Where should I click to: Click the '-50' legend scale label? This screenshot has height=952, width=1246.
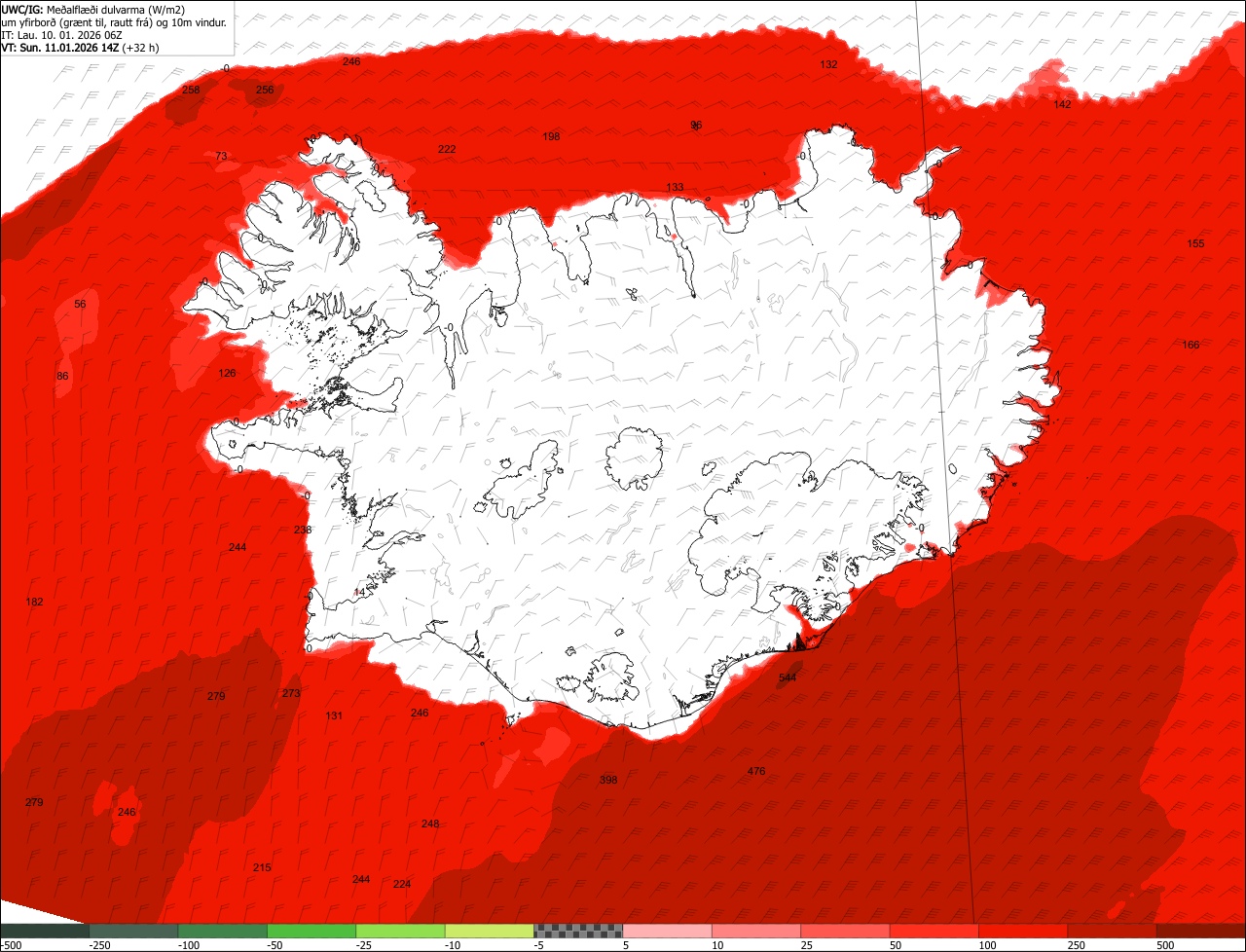[x=275, y=946]
